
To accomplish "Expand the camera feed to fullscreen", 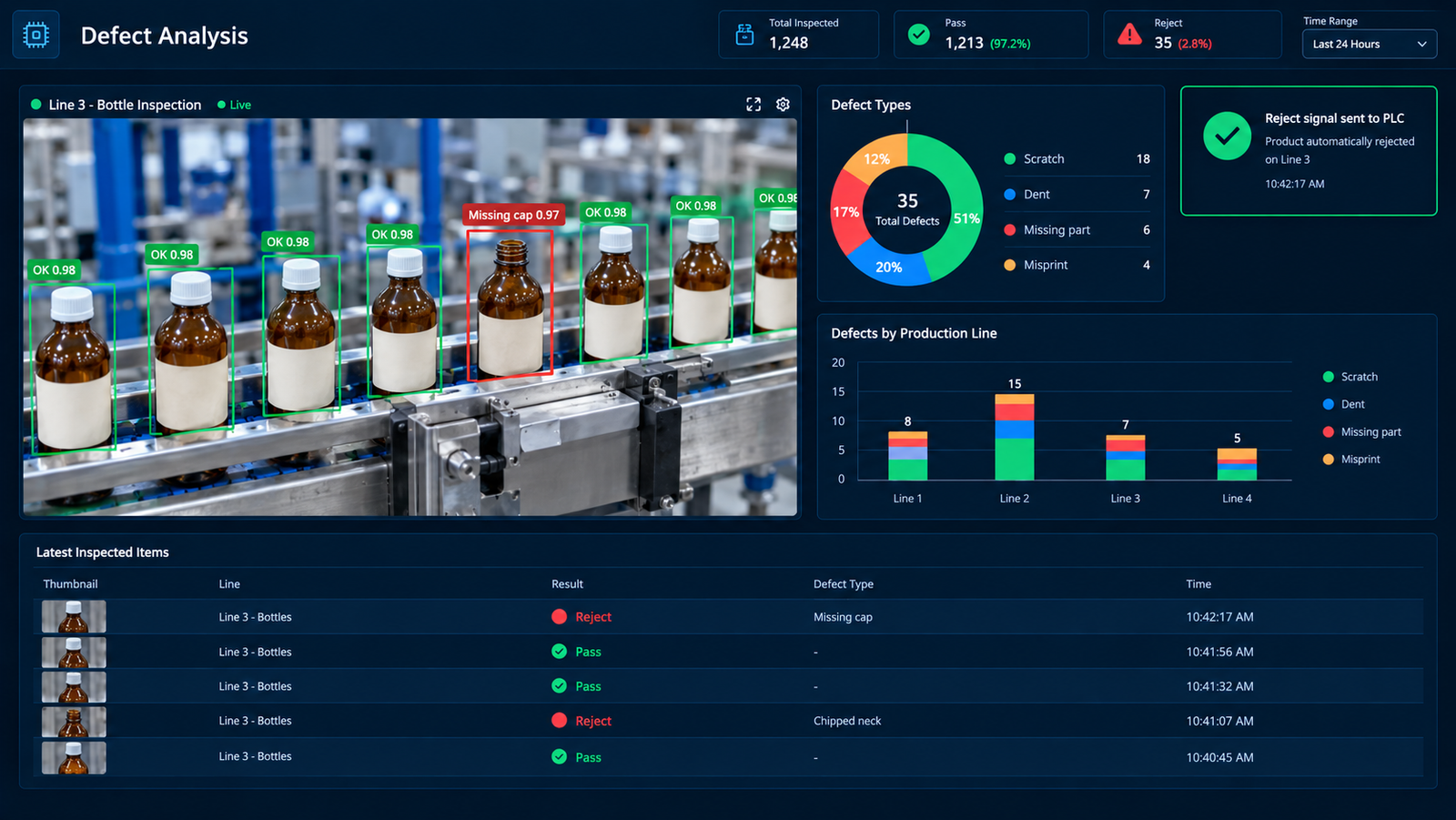I will click(x=753, y=105).
